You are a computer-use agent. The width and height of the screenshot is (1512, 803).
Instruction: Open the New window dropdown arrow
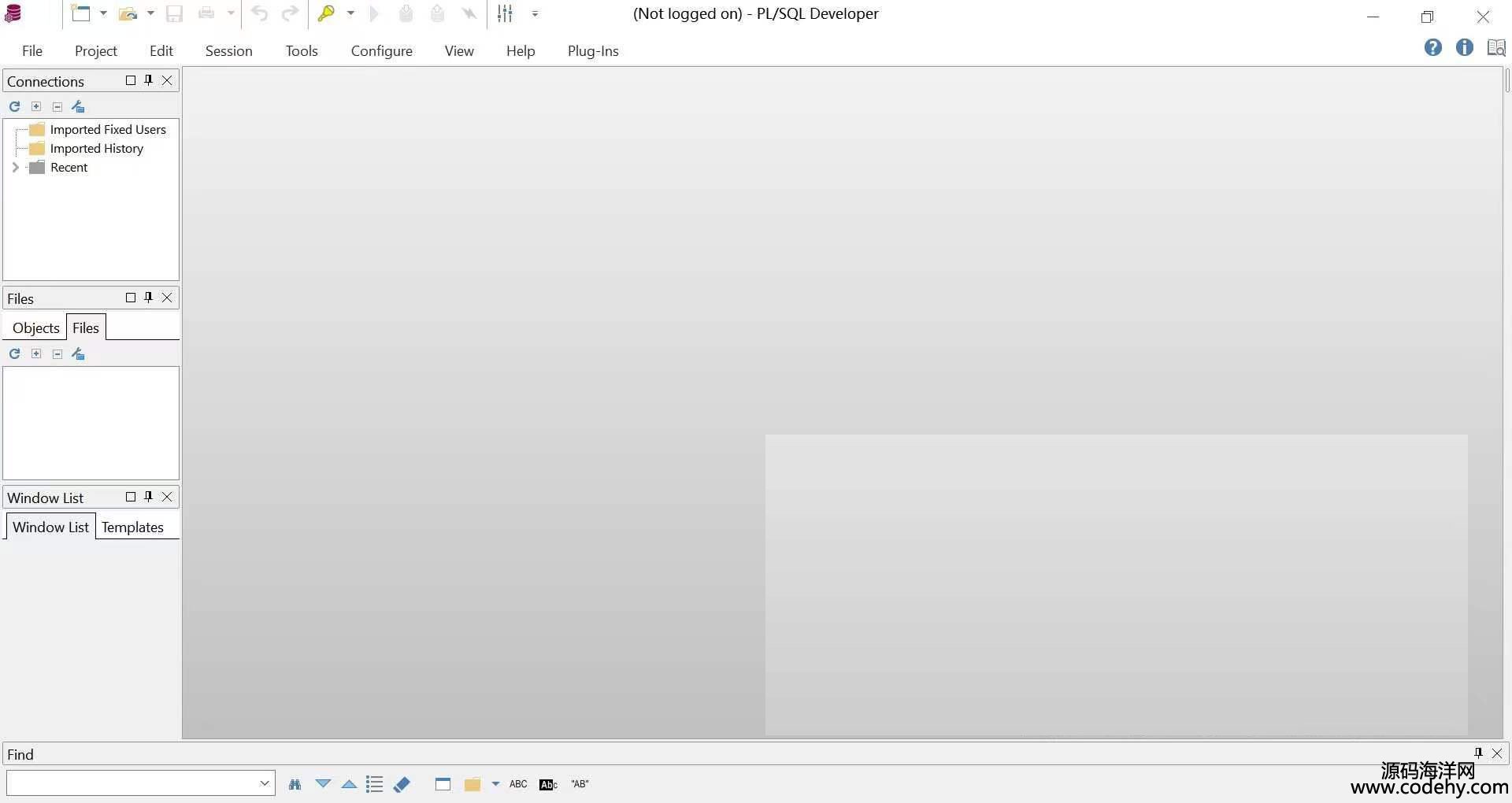[103, 13]
